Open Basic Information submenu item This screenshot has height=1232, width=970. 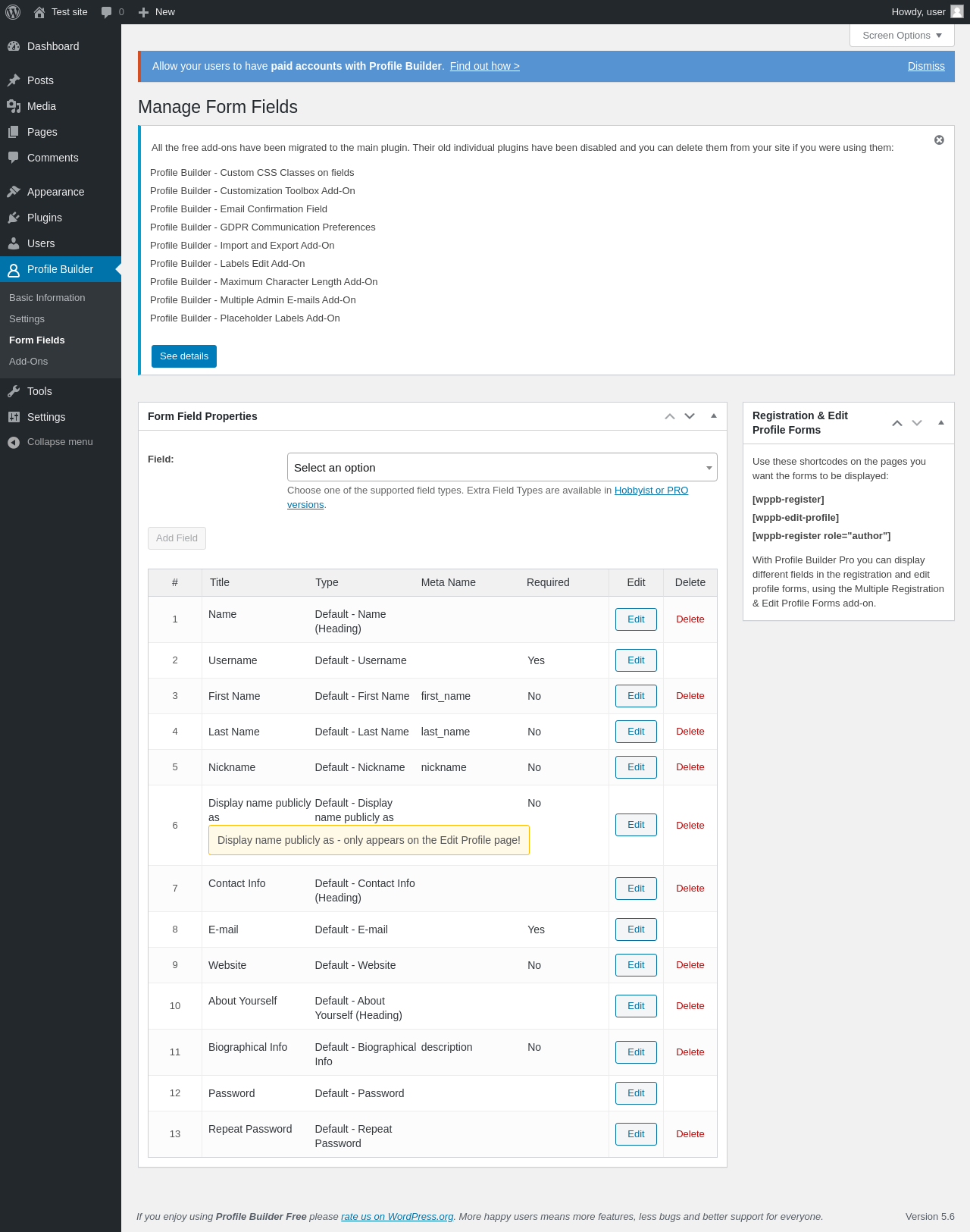(x=47, y=298)
